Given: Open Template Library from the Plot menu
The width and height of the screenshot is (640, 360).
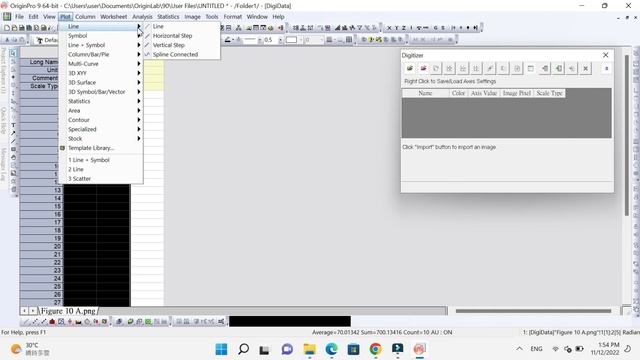Looking at the screenshot, I should coord(101,148).
